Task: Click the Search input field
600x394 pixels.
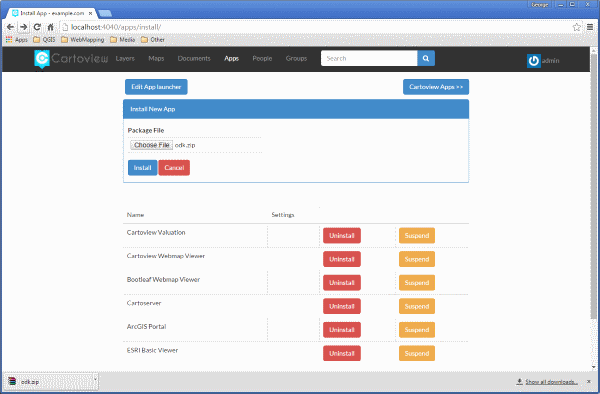Action: click(369, 58)
